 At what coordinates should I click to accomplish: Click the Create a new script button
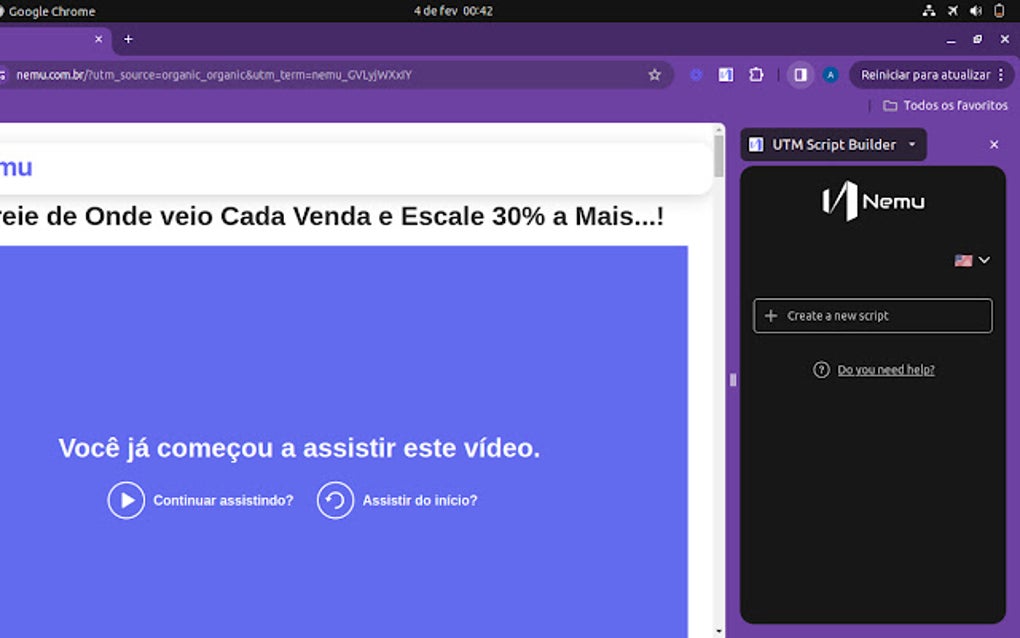click(873, 316)
